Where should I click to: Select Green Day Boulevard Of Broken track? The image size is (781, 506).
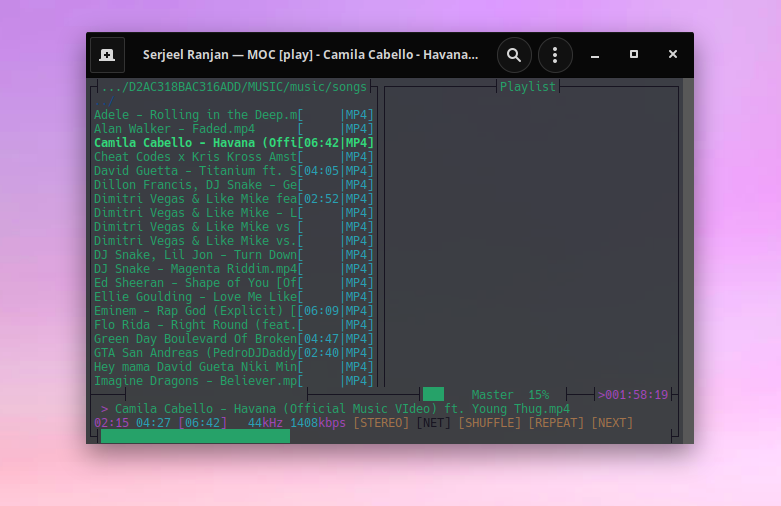[234, 338]
